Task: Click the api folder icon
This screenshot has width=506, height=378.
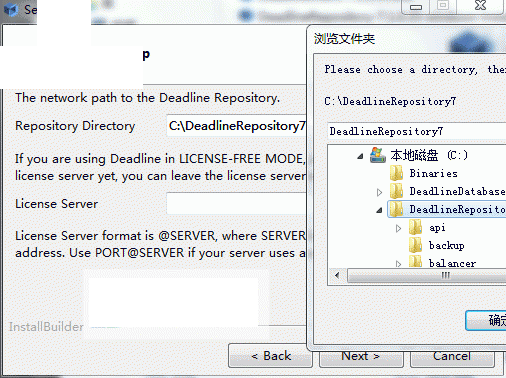Action: point(415,228)
